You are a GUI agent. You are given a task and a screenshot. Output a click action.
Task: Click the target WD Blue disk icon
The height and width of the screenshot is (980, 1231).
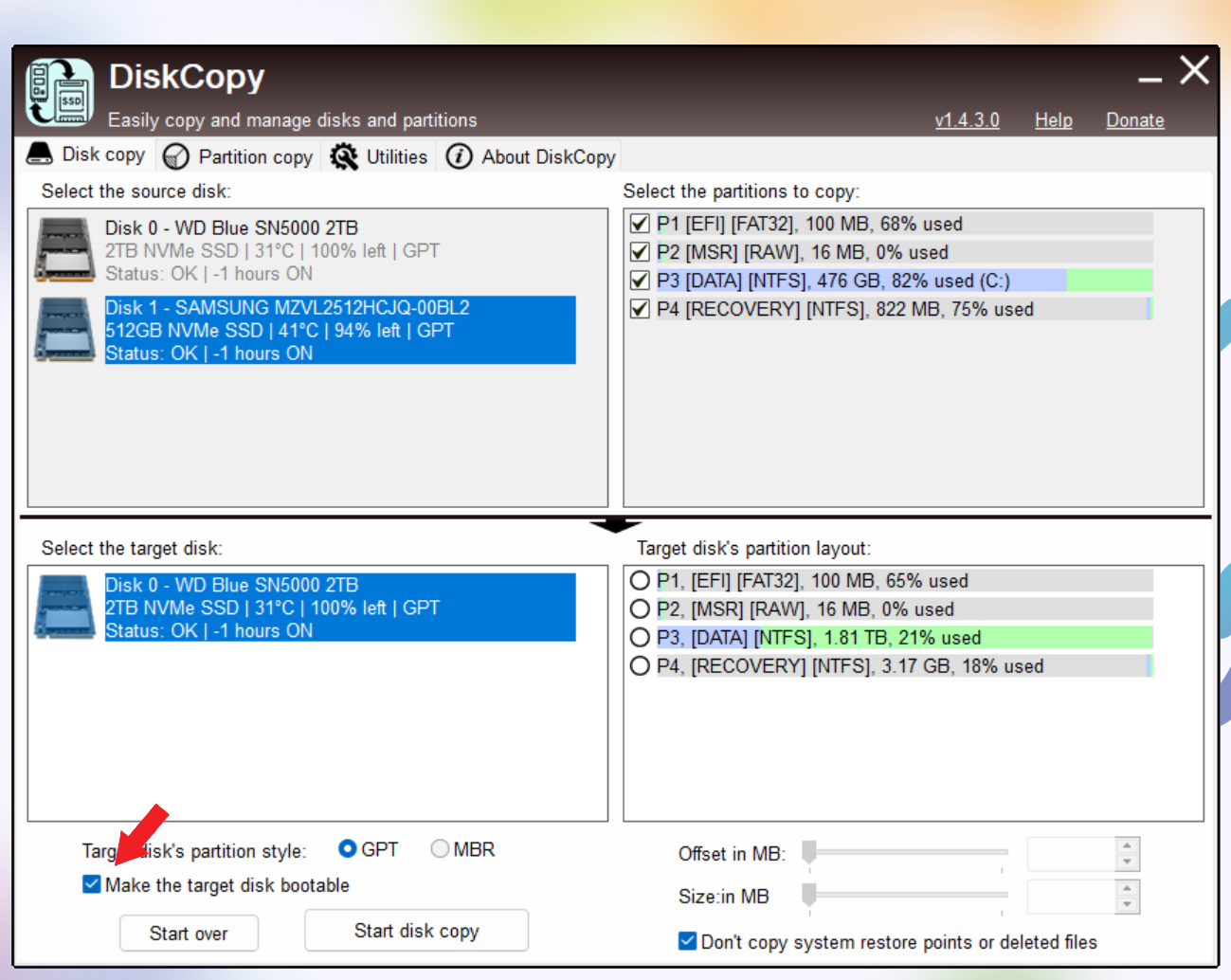[x=63, y=608]
